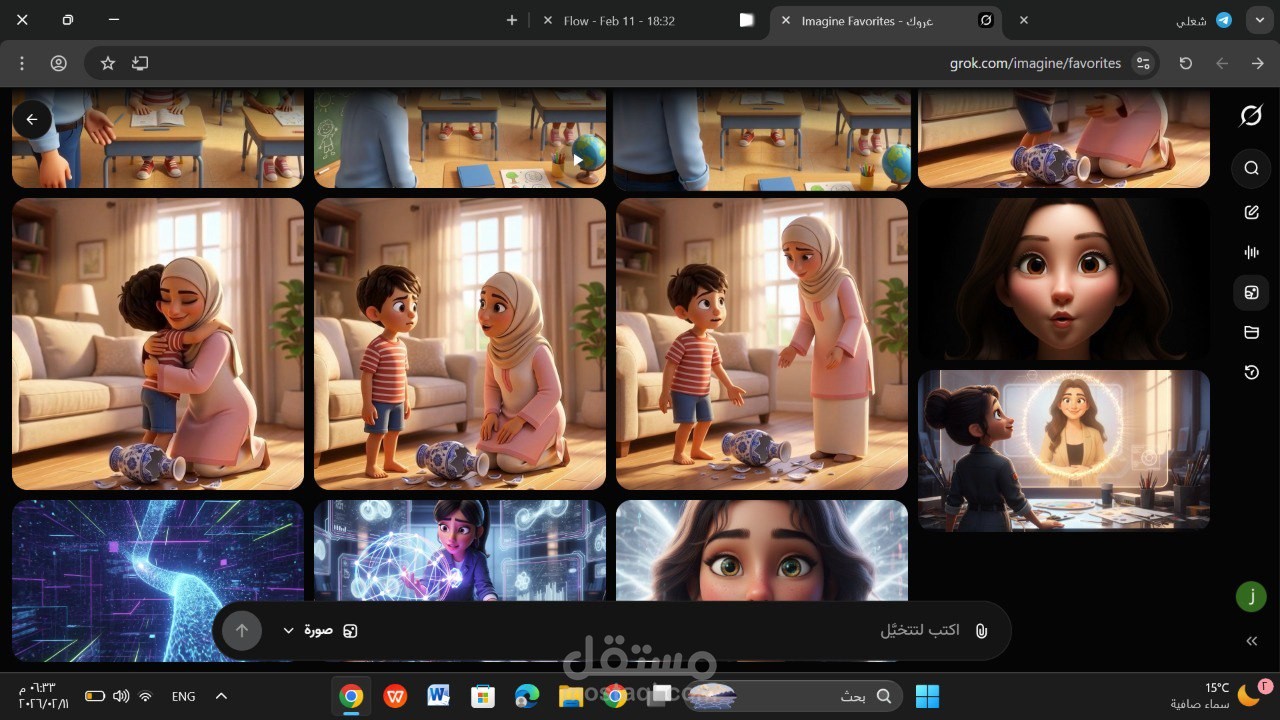The width and height of the screenshot is (1280, 720).
Task: Open the Grok logo home icon
Action: pos(1251,116)
